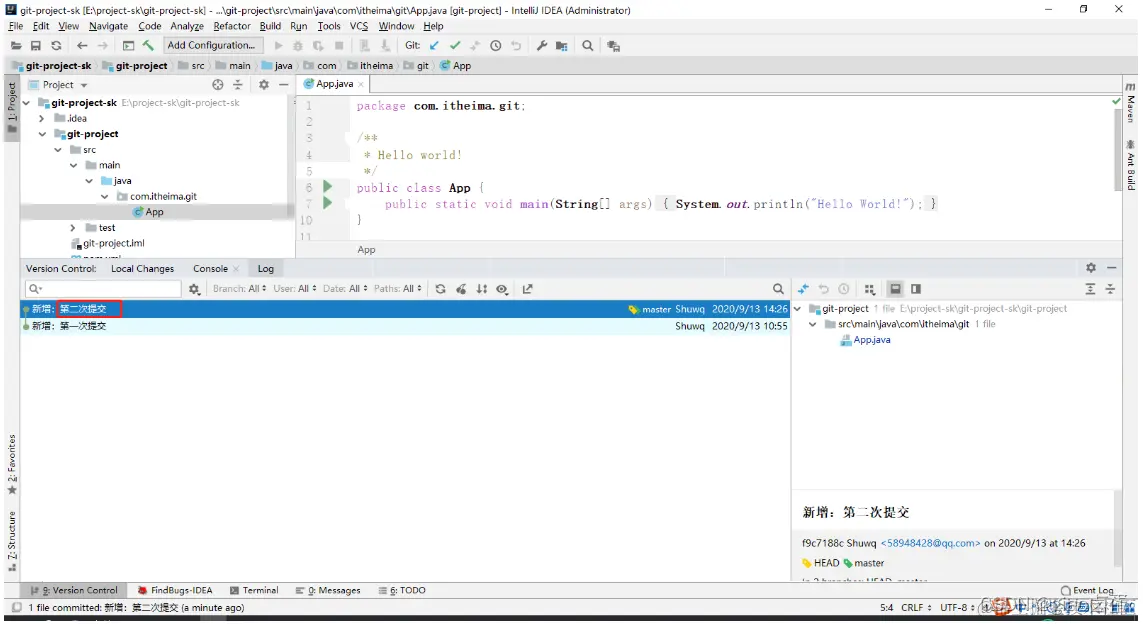The image size is (1143, 624).
Task: Click the Git Update Project arrow icon
Action: tap(434, 46)
